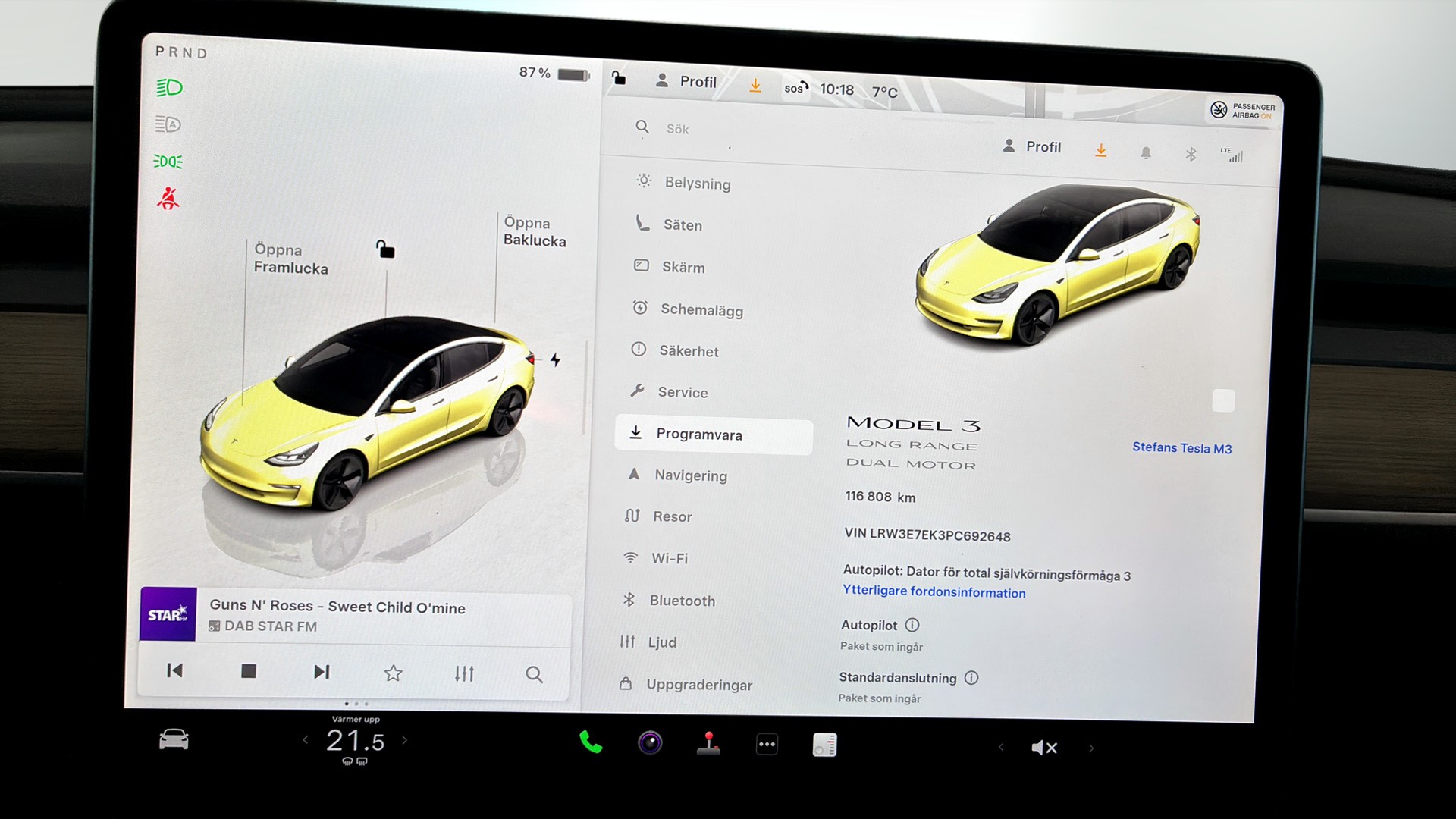Viewport: 1456px width, 819px height.
Task: Select the Bluetooth menu item
Action: tap(682, 601)
